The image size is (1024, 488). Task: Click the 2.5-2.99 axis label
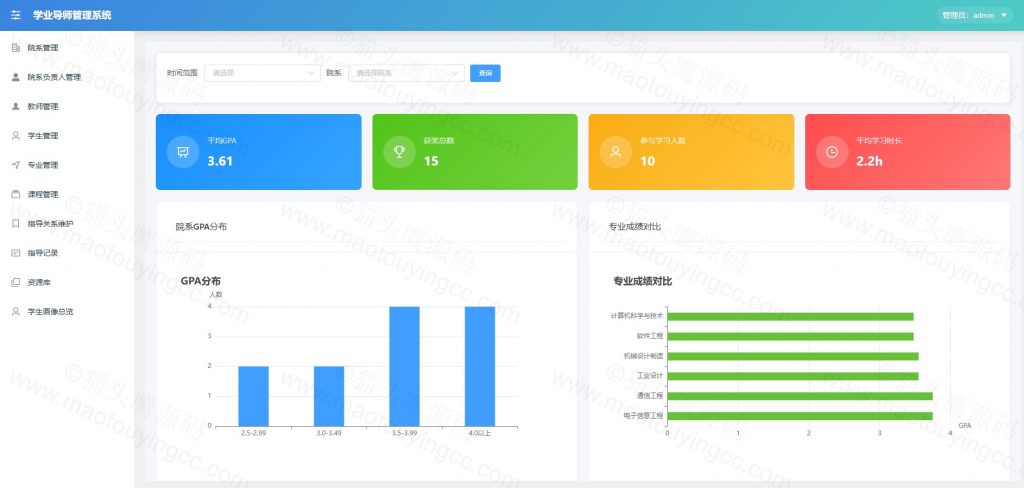click(x=253, y=434)
